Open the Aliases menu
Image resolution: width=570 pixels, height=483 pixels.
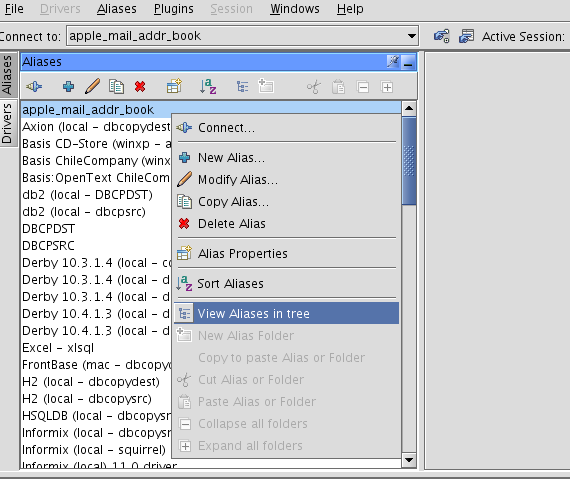point(117,9)
